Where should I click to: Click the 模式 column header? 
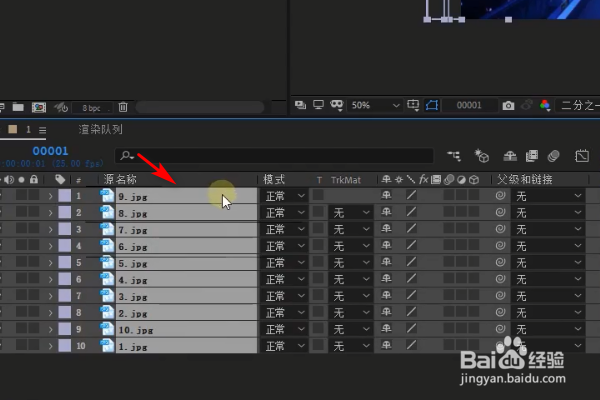(x=274, y=179)
